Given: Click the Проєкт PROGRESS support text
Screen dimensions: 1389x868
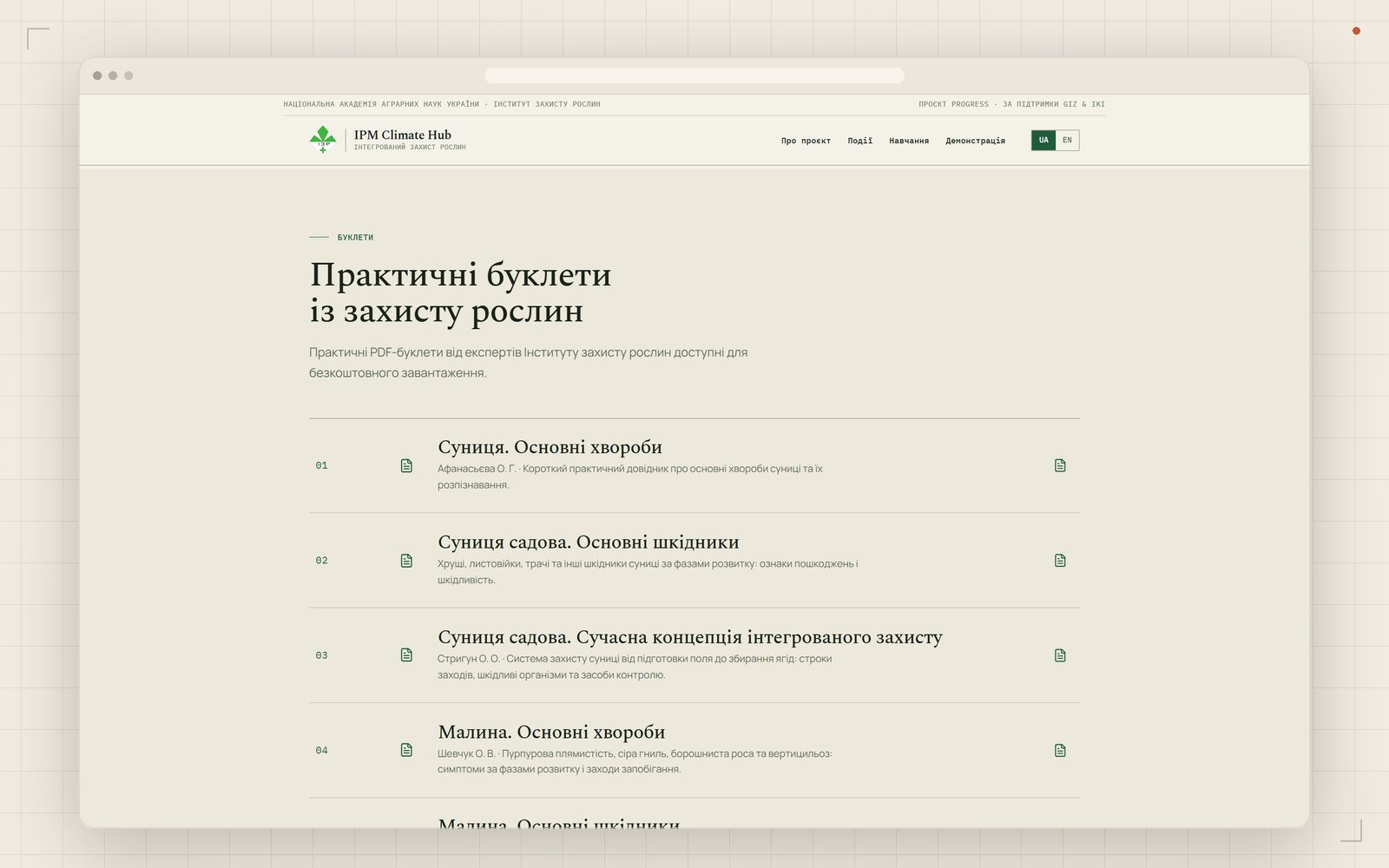Looking at the screenshot, I should (1011, 104).
